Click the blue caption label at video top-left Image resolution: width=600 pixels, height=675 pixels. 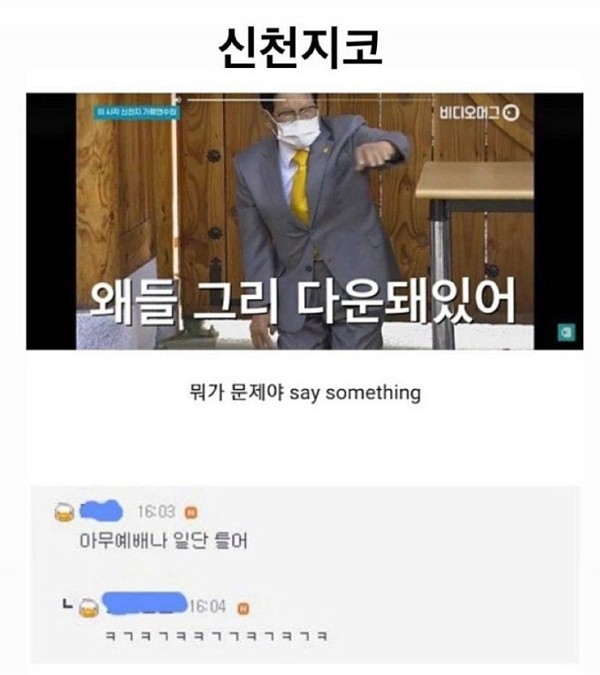tap(137, 113)
